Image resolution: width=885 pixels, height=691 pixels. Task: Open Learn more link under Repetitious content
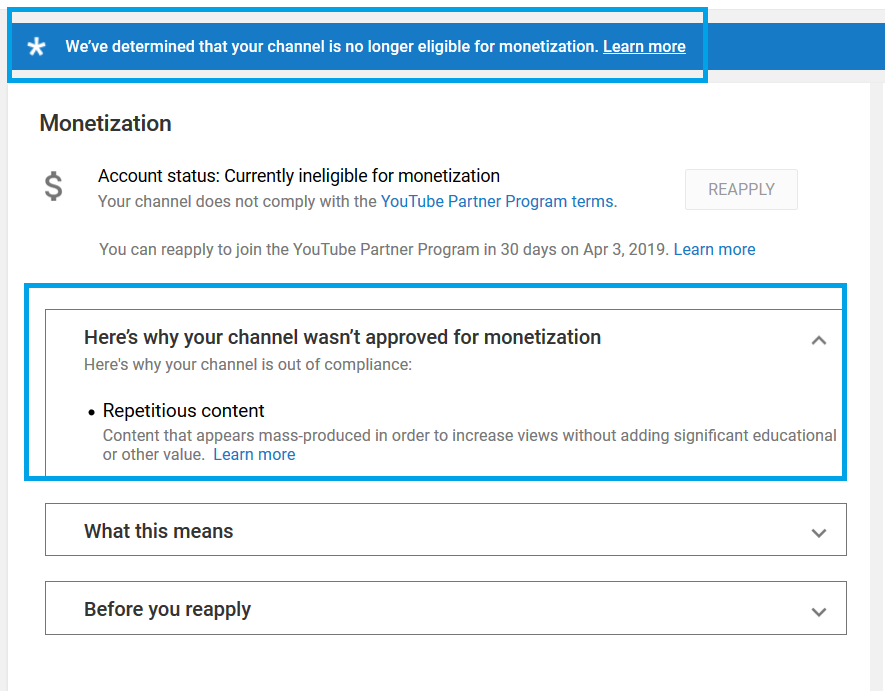click(x=254, y=454)
